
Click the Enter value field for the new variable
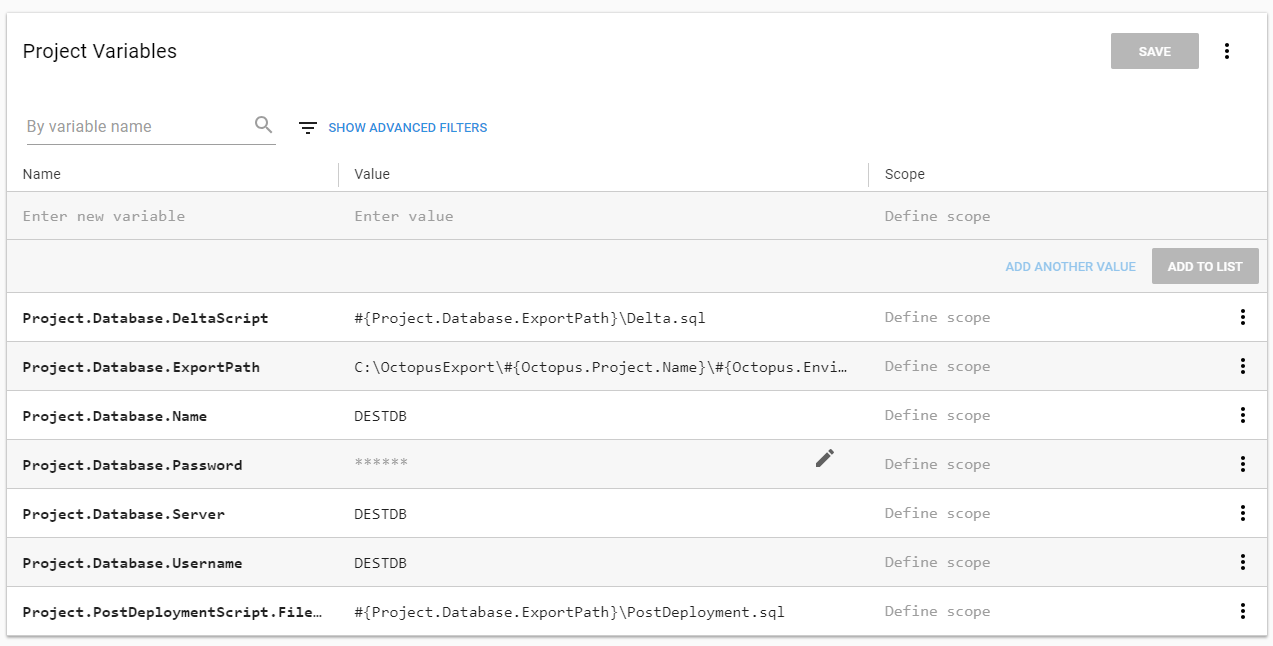tap(600, 216)
